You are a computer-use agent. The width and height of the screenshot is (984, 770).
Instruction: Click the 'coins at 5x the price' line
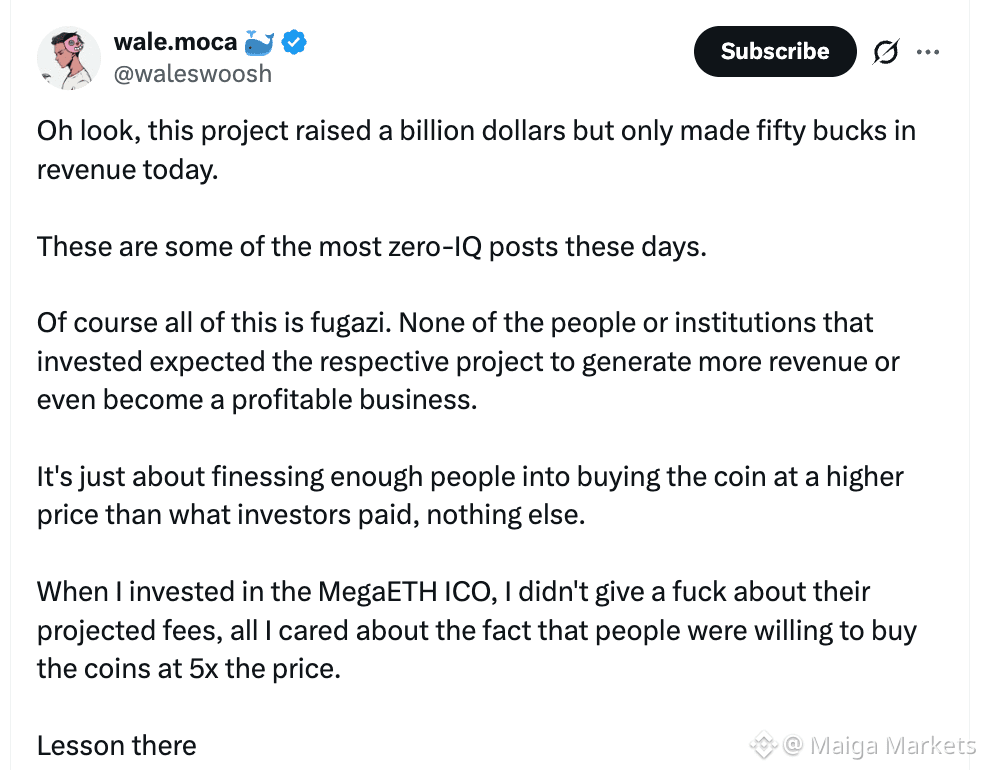click(x=188, y=669)
